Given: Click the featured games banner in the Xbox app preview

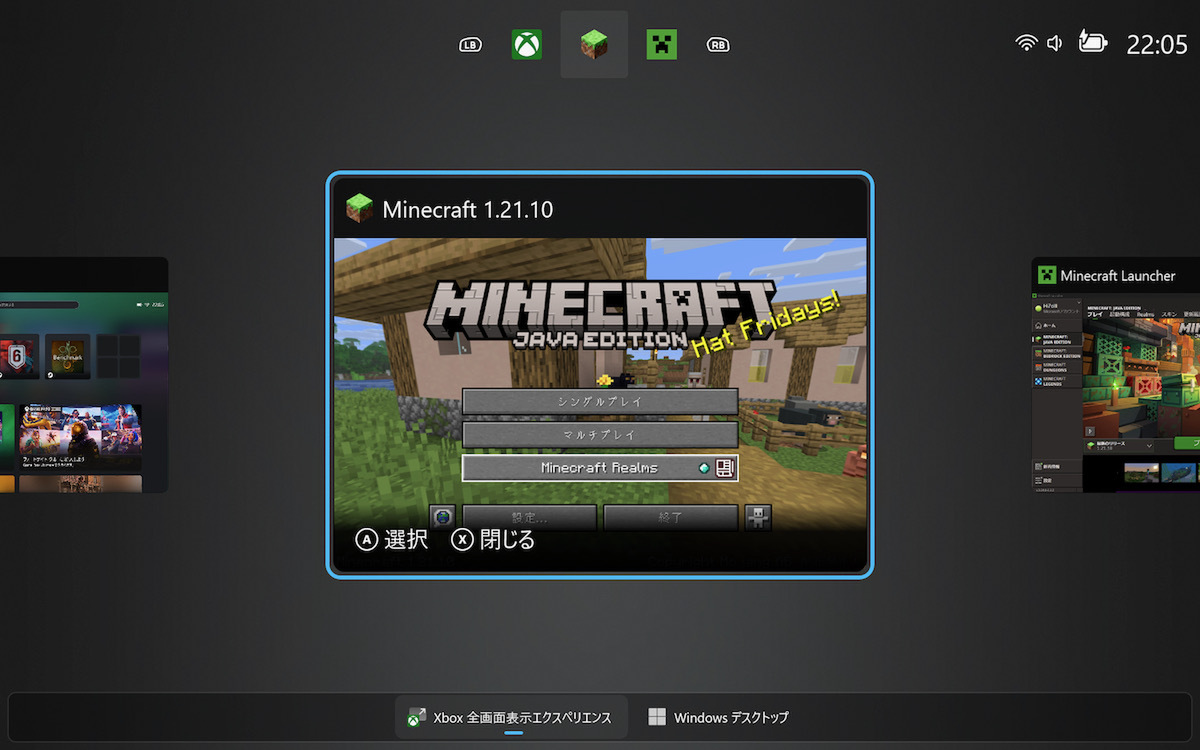Looking at the screenshot, I should [80, 437].
